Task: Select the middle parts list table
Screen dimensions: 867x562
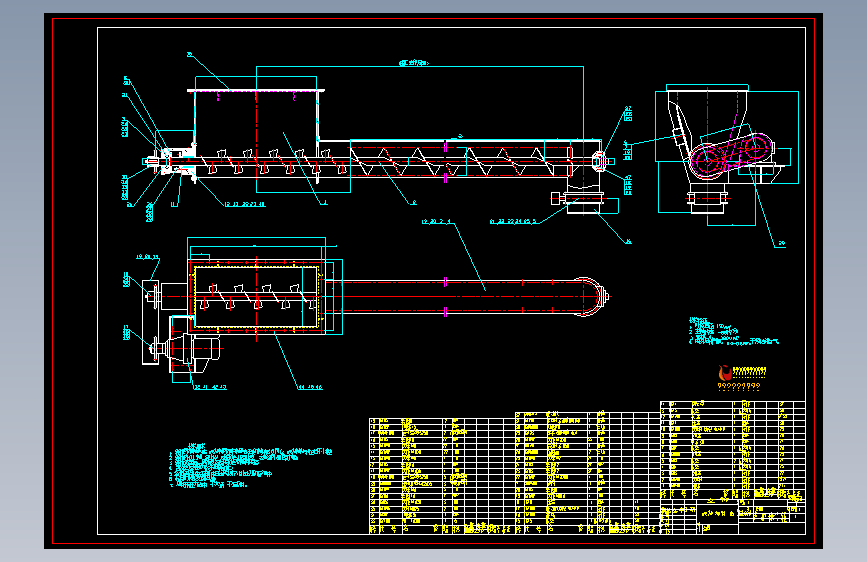Action: pos(587,472)
